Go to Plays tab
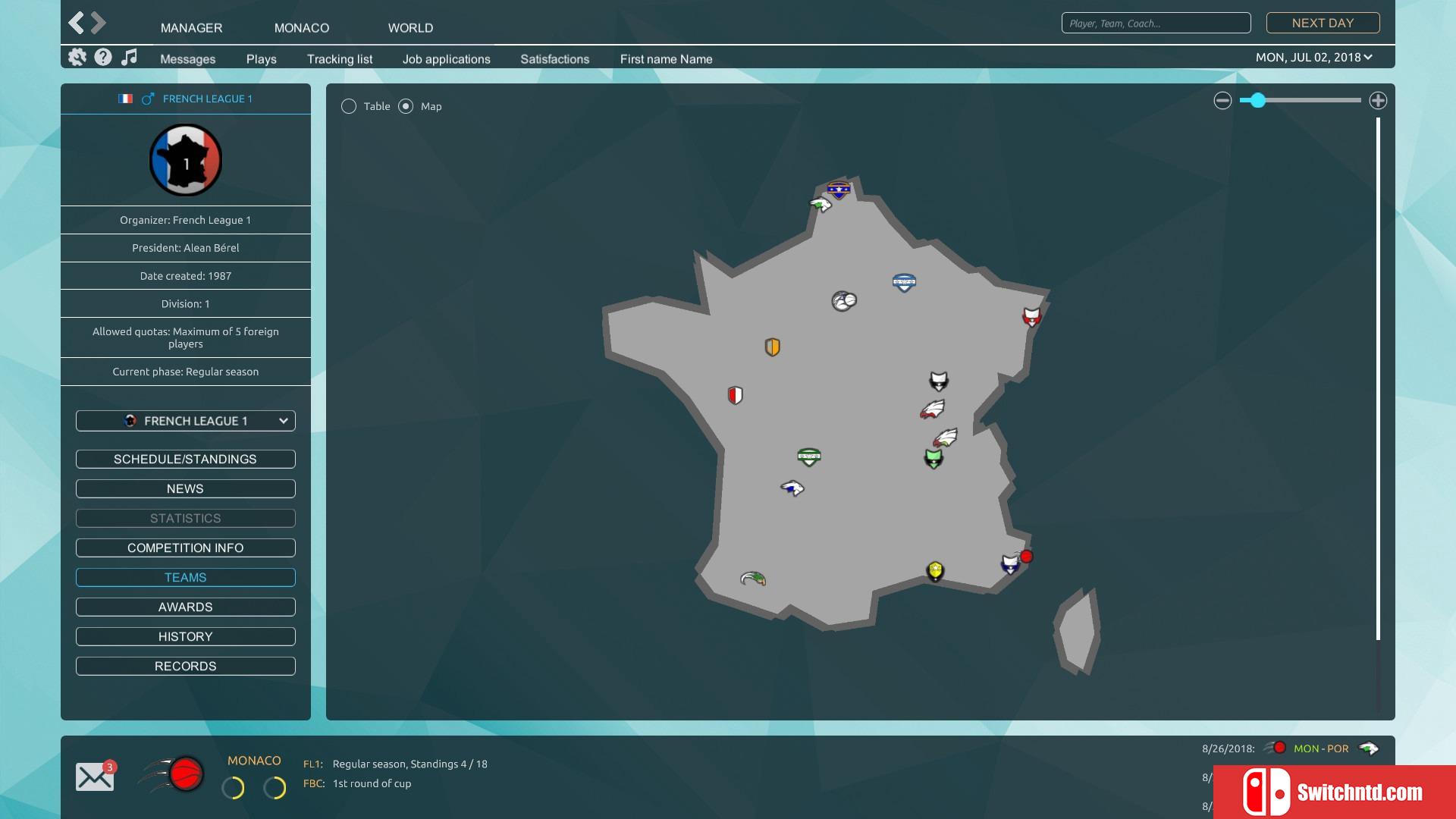The width and height of the screenshot is (1456, 819). (x=261, y=59)
